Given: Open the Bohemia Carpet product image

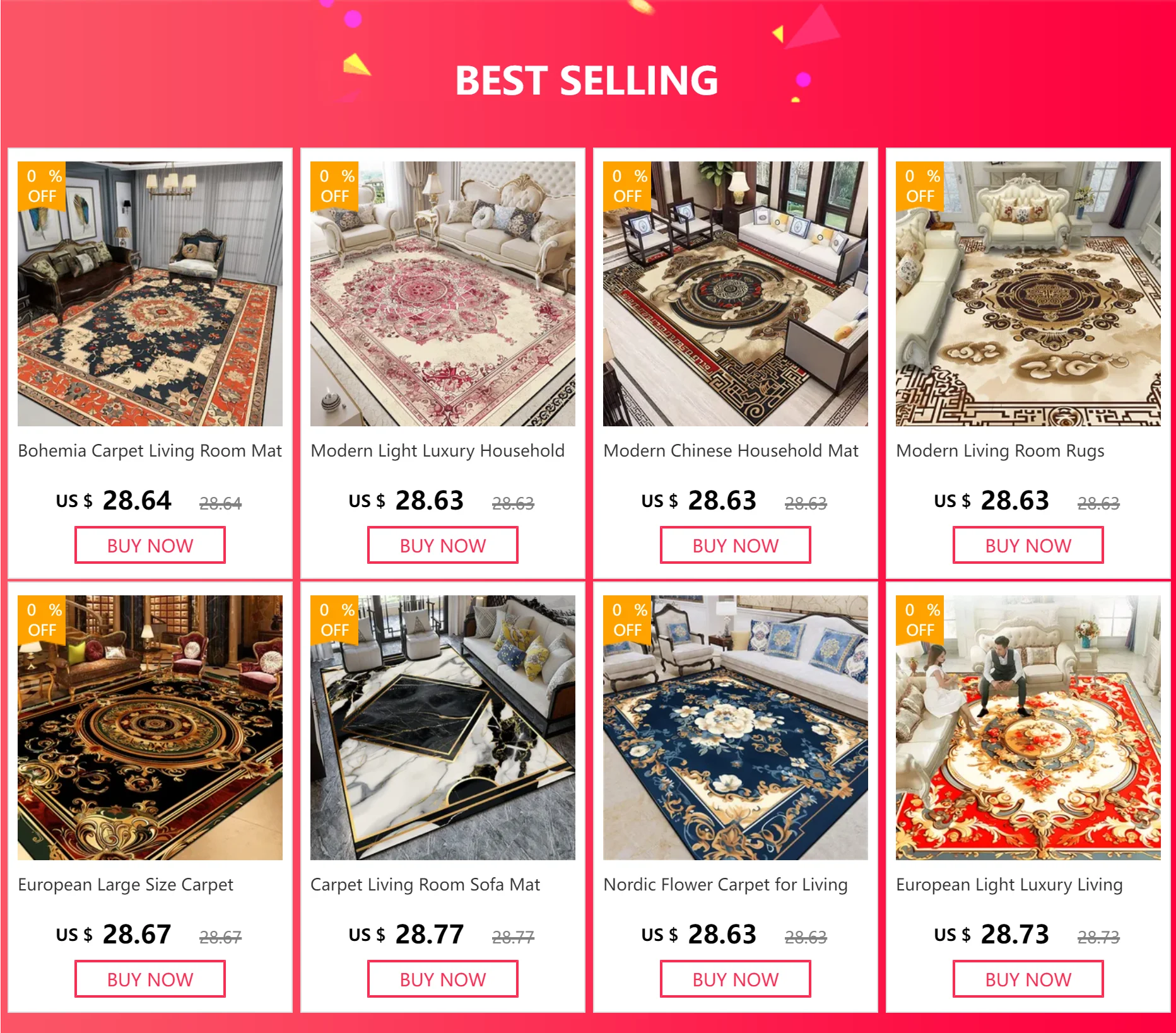Looking at the screenshot, I should pyautogui.click(x=150, y=294).
